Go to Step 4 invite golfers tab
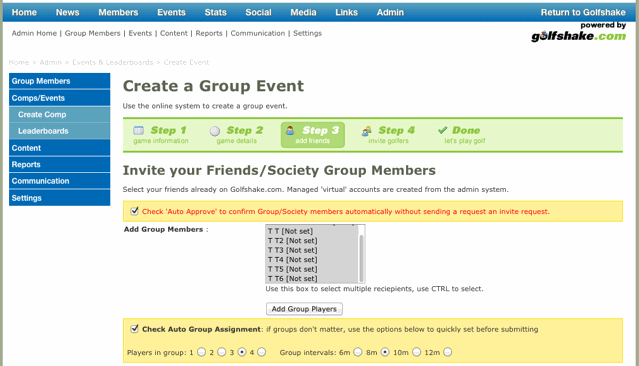The width and height of the screenshot is (639, 366). [x=388, y=135]
